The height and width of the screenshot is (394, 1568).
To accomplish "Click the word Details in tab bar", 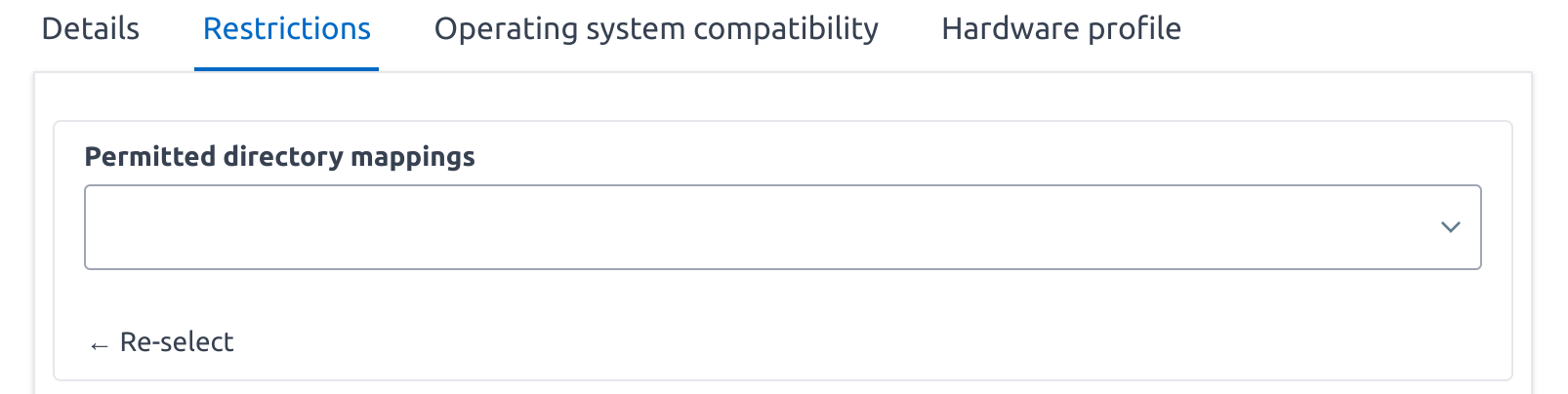I will point(91,29).
